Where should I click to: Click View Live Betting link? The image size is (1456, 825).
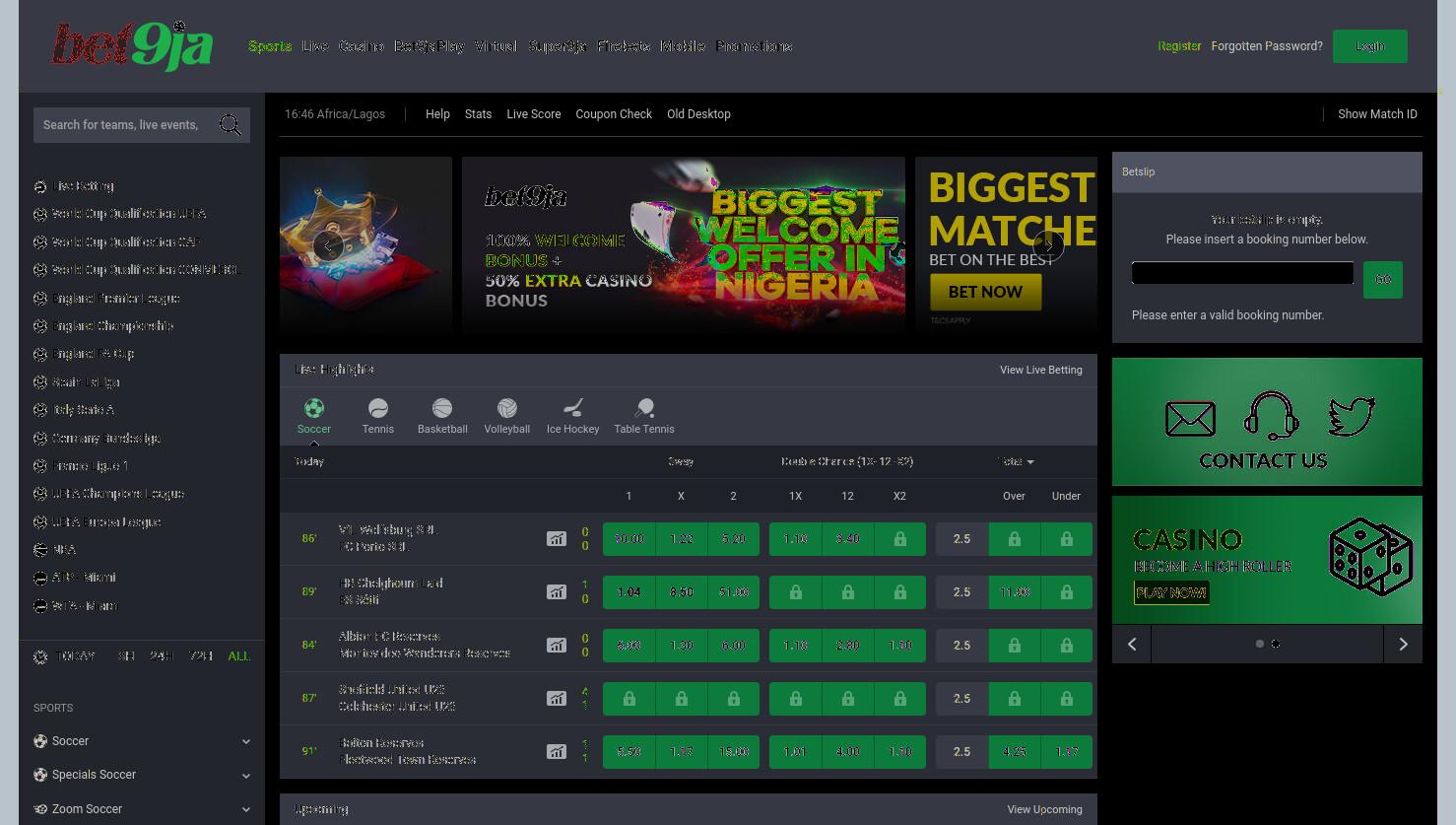(x=1040, y=370)
